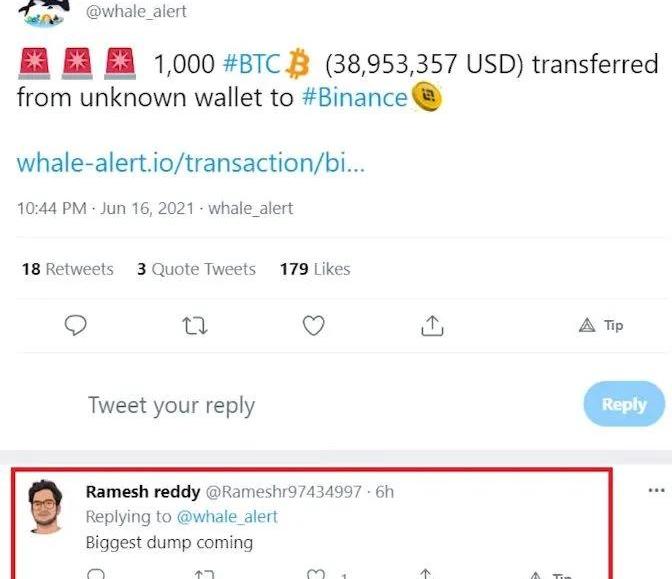The height and width of the screenshot is (579, 672).
Task: Open Ramesh reddy's profile picture
Action: 45,506
